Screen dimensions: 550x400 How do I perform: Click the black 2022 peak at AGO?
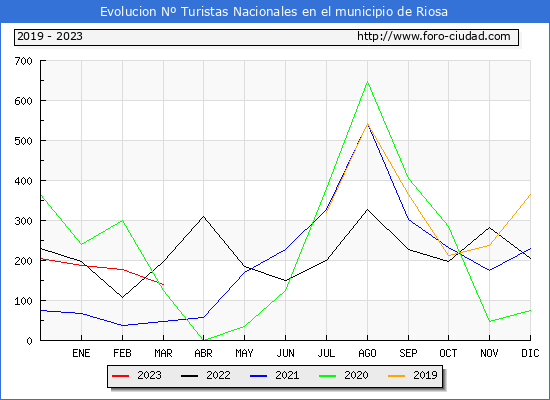point(367,209)
